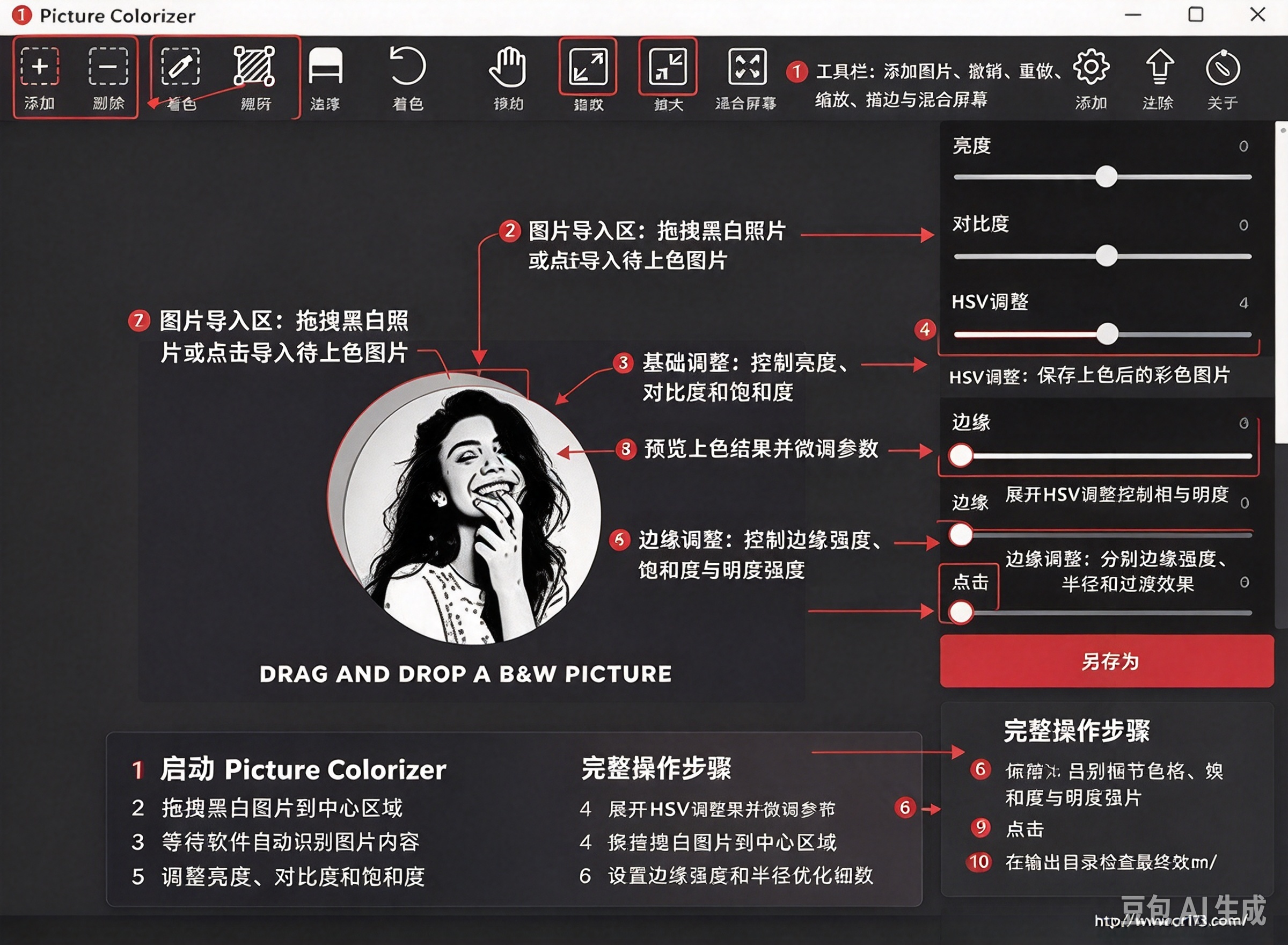
Task: Click the value 4 beside HSV调整
Action: coord(1243,303)
